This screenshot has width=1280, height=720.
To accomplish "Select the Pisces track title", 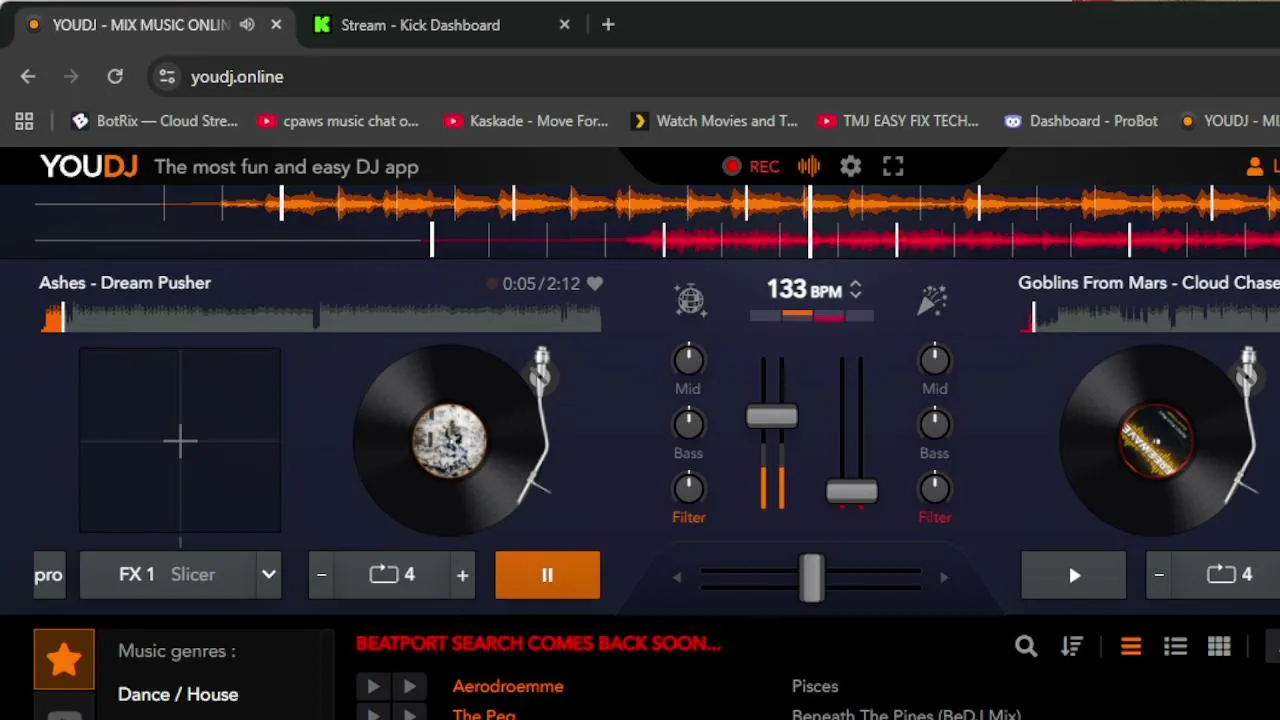I will 815,687.
